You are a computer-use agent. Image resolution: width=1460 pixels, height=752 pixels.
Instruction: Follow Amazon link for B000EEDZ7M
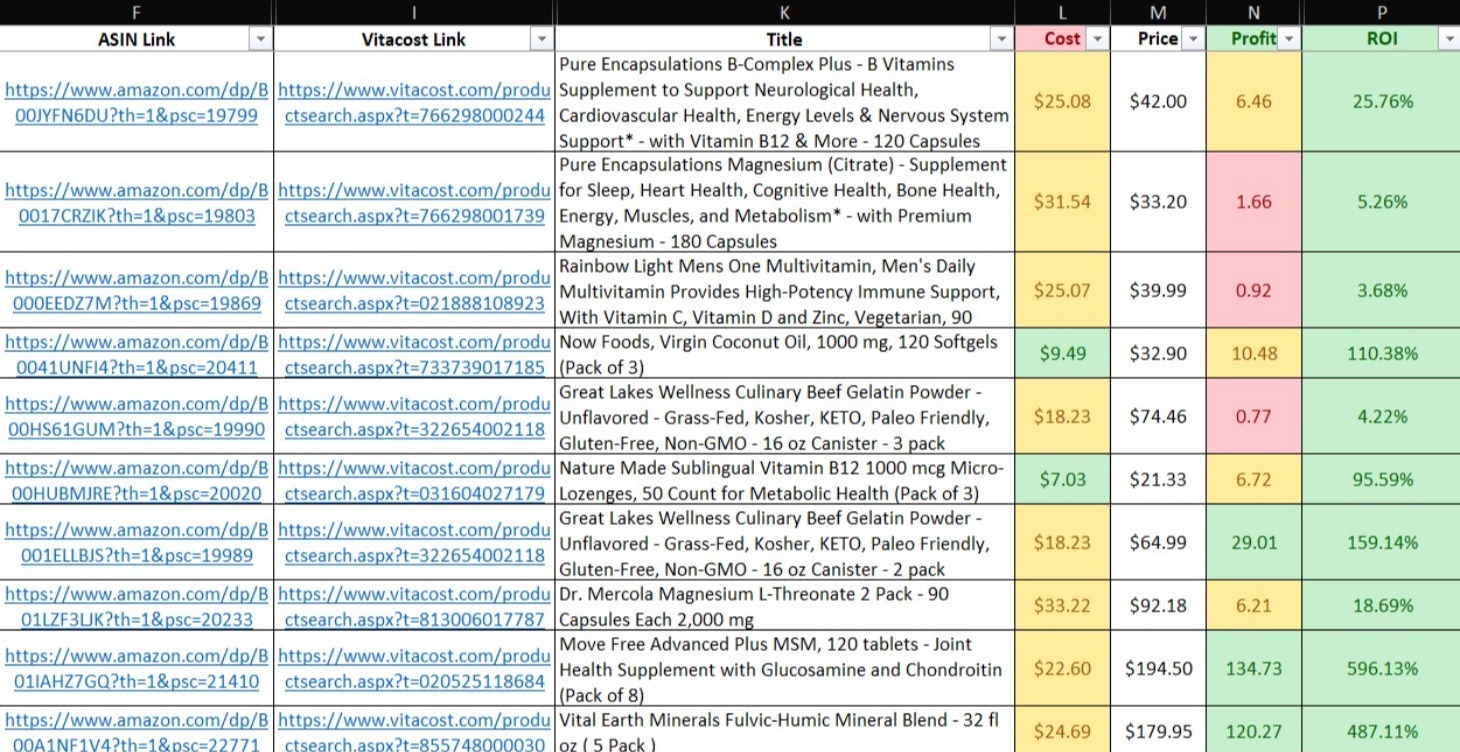(136, 291)
